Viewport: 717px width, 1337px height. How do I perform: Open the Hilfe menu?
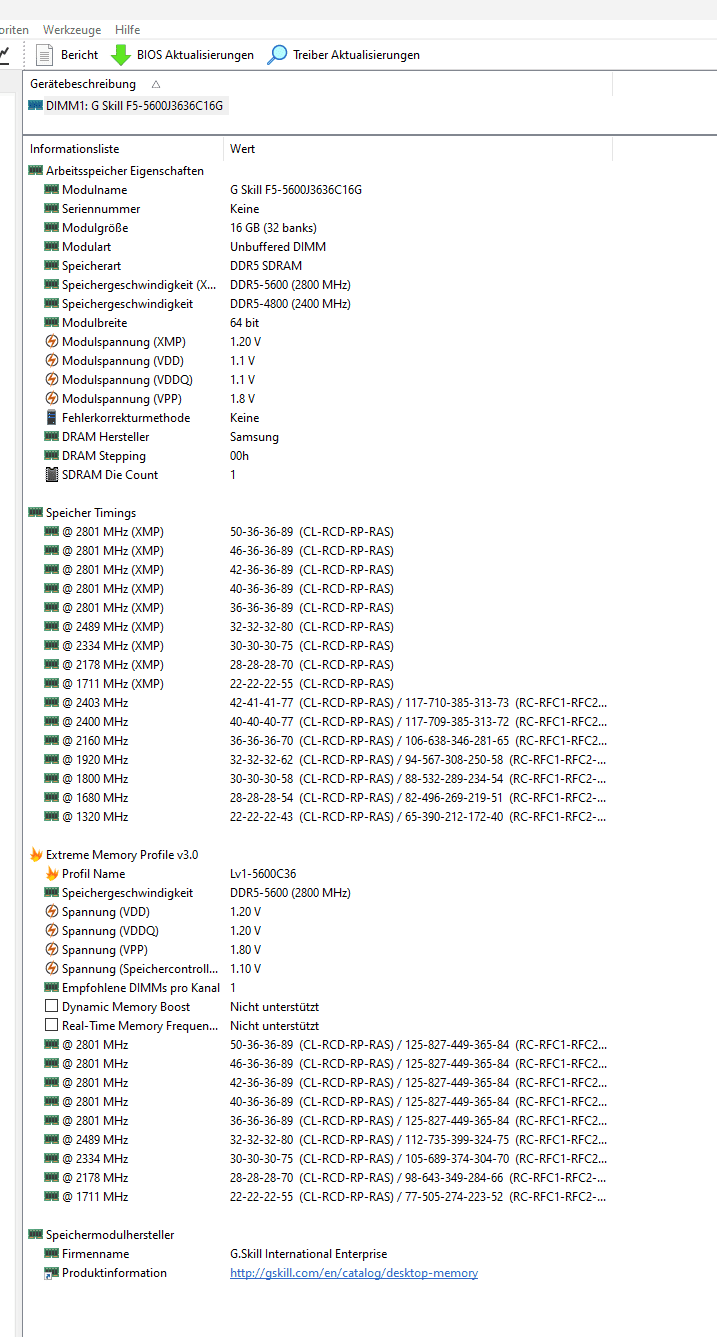pyautogui.click(x=128, y=30)
